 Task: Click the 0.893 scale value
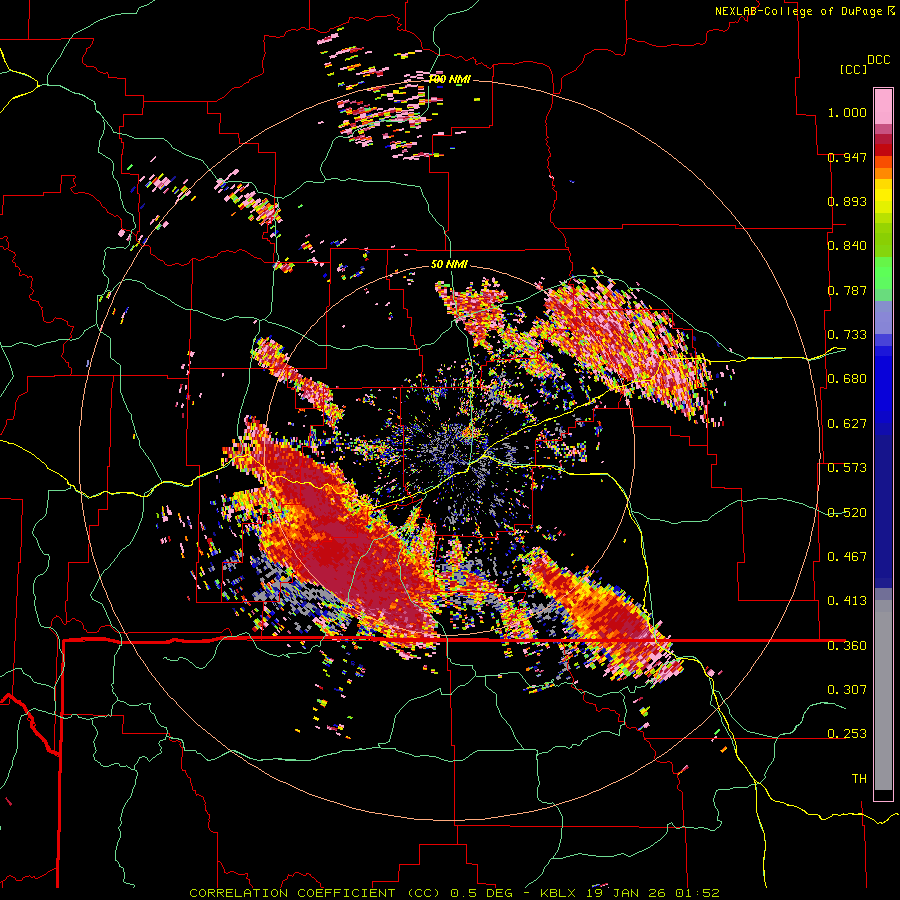(x=847, y=201)
